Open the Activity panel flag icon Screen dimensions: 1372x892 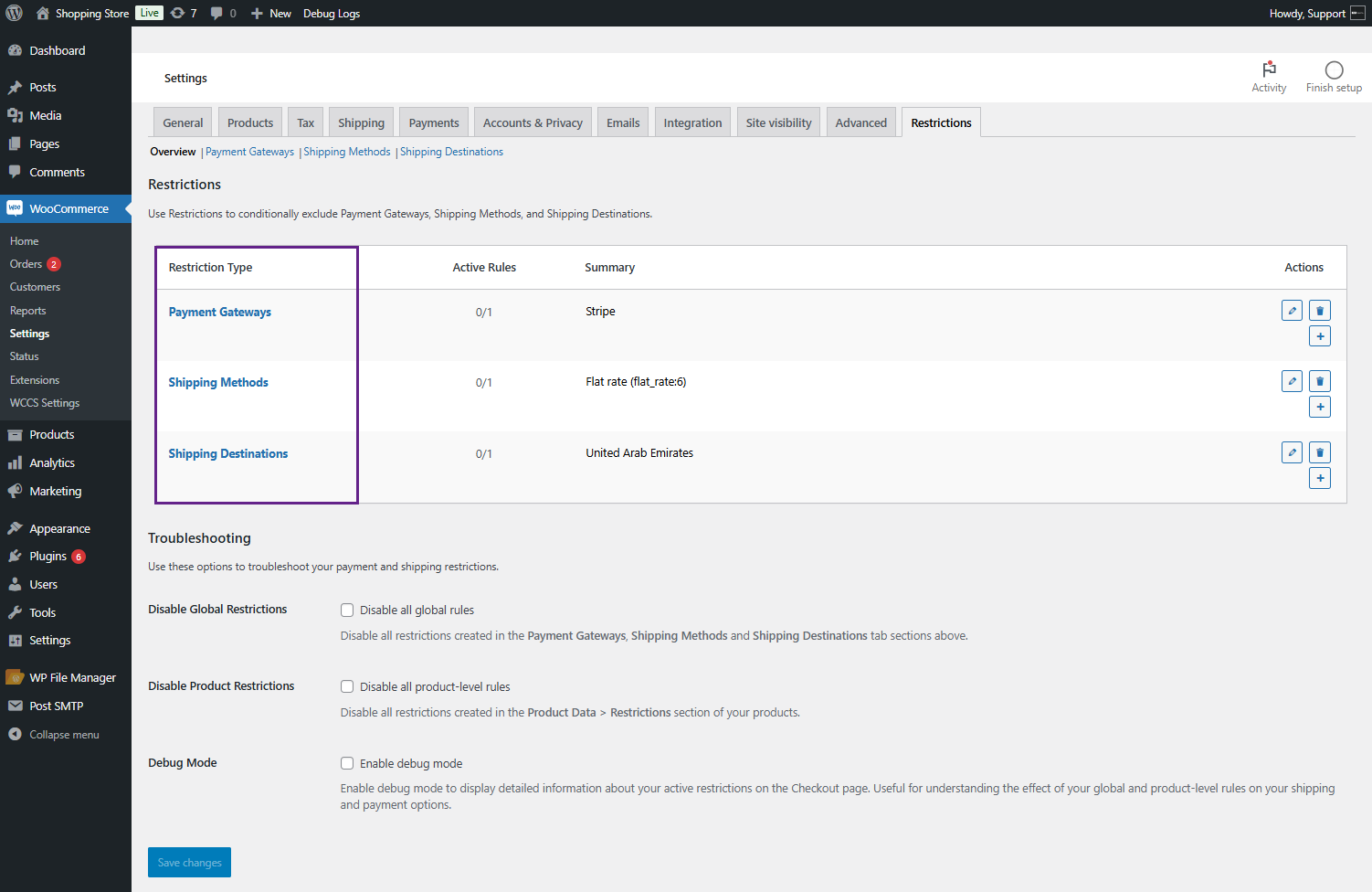(1269, 69)
